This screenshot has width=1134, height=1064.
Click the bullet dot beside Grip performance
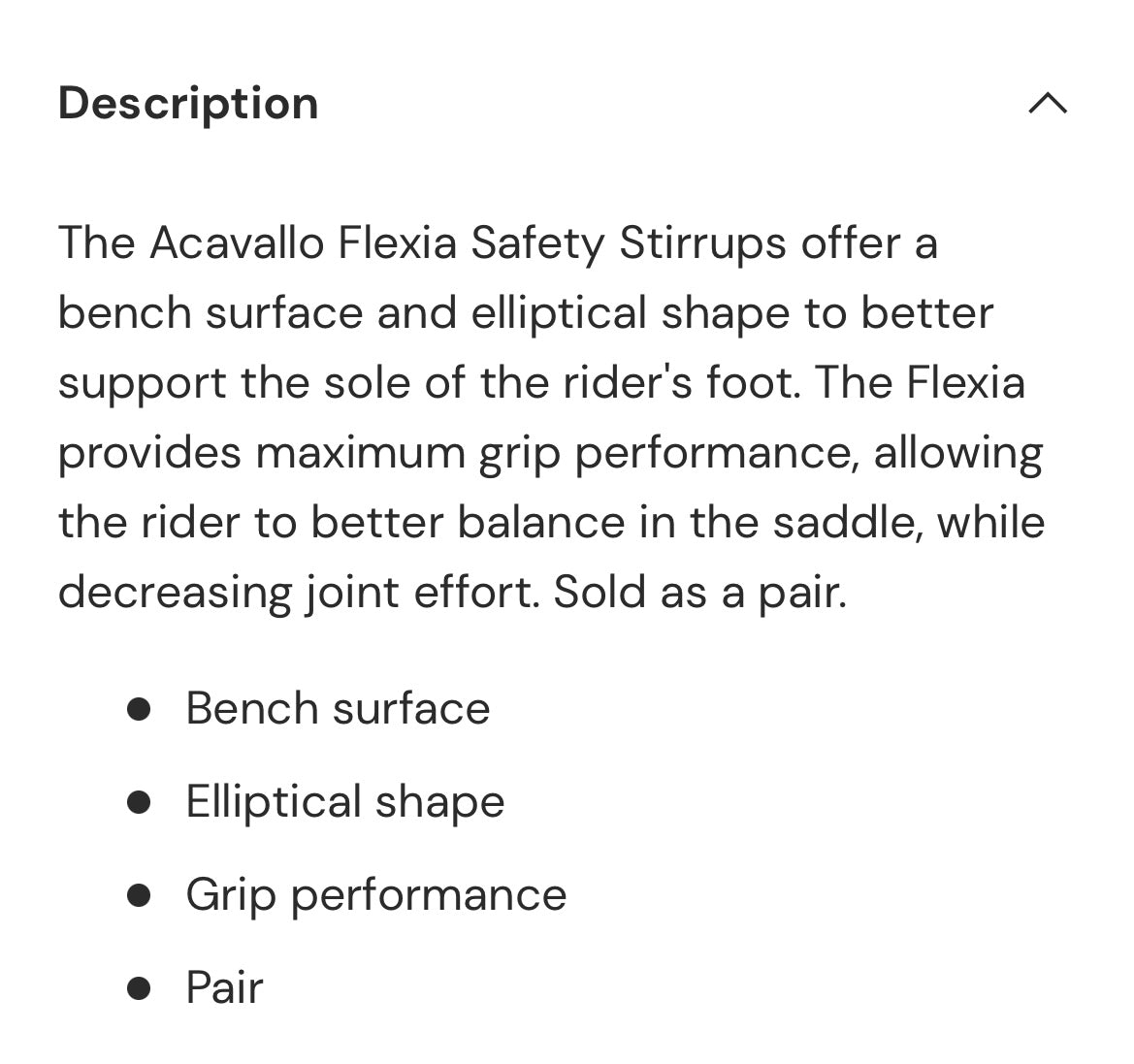coord(139,894)
